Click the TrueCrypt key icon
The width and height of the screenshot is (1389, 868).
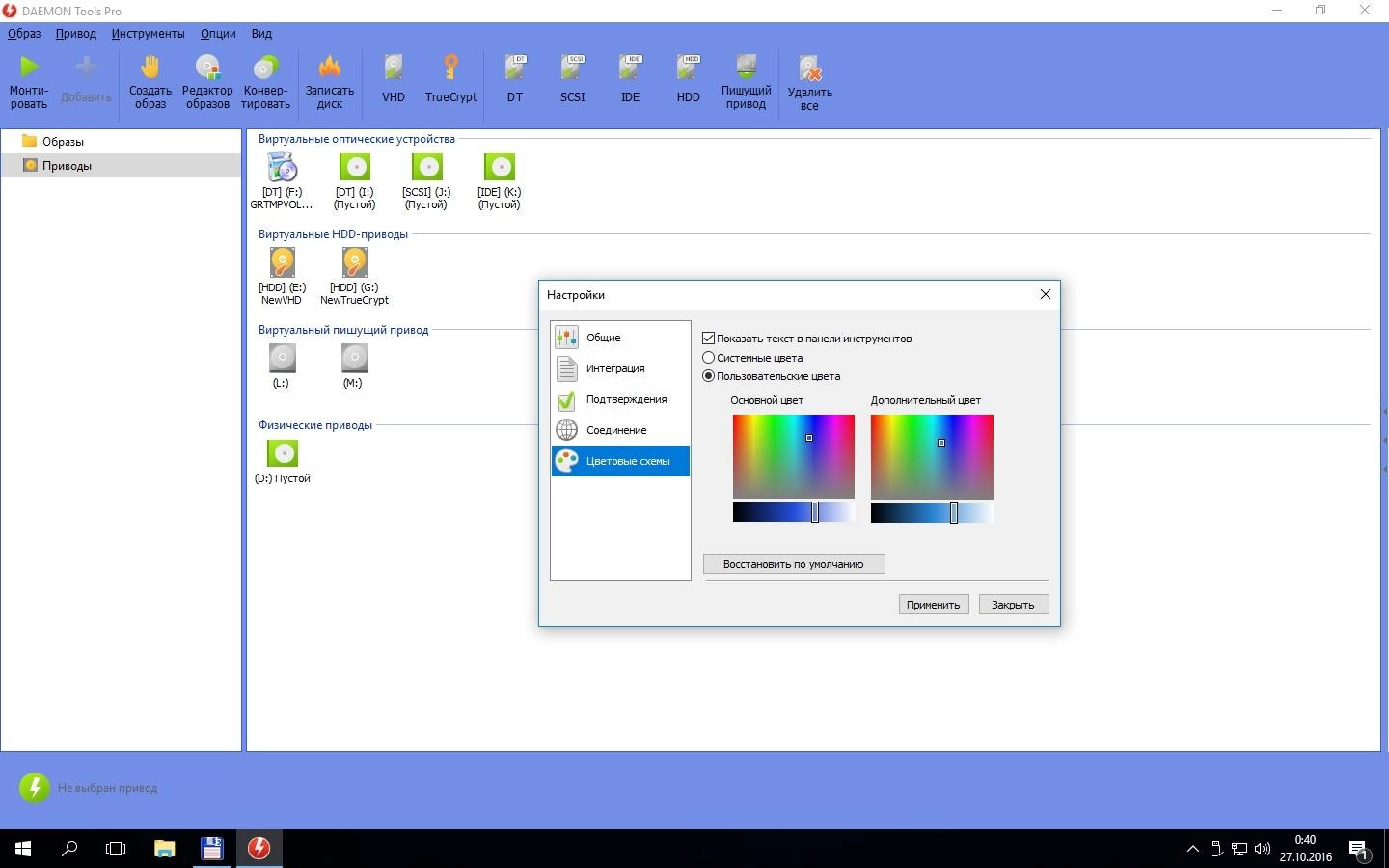[451, 66]
